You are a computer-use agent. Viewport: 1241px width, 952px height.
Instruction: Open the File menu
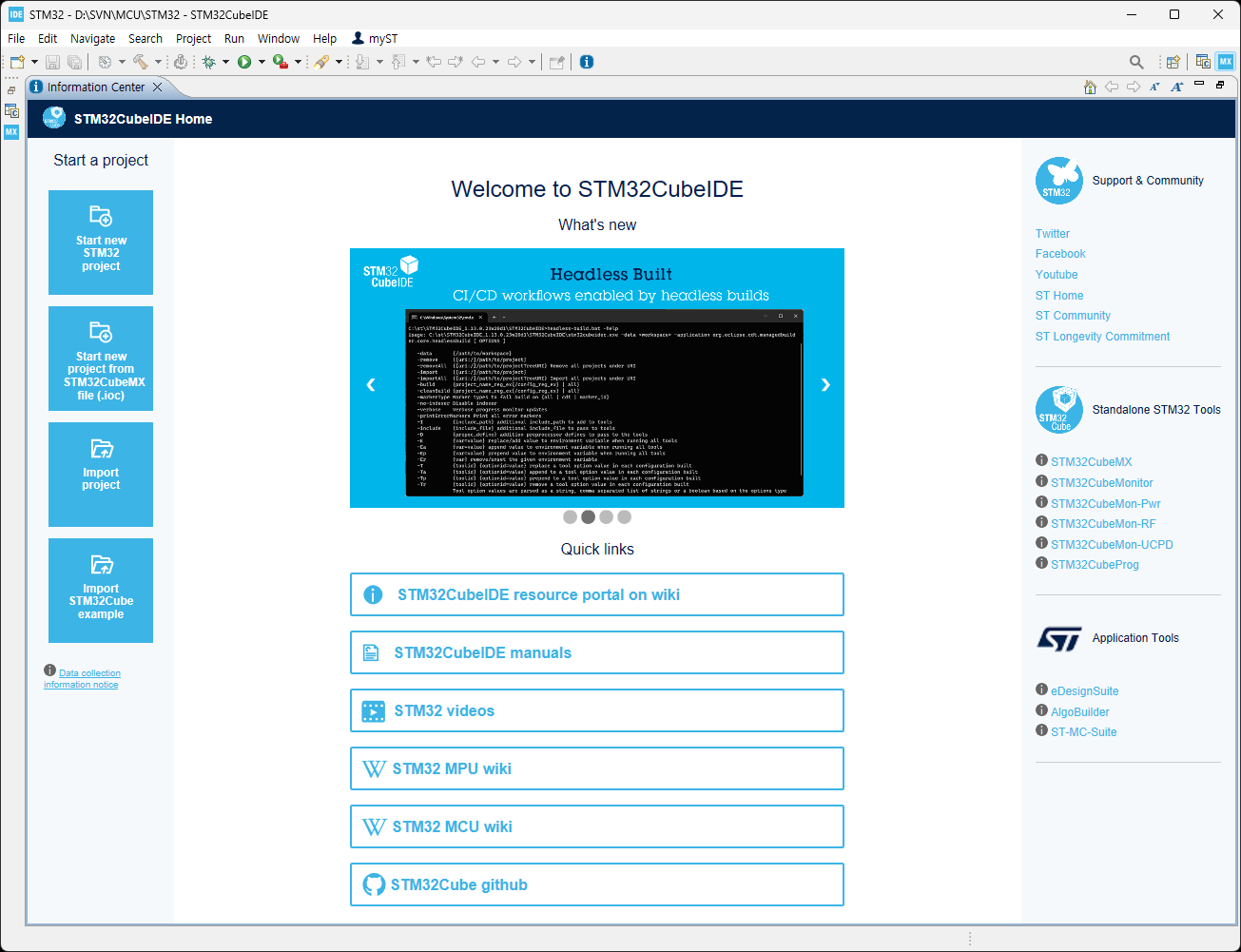(16, 38)
